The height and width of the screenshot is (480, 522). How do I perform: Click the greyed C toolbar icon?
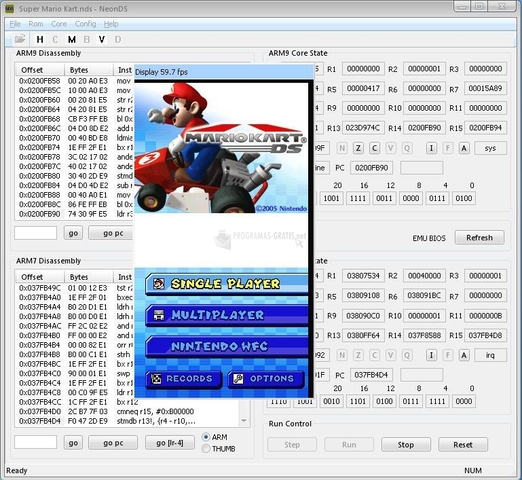[x=55, y=40]
